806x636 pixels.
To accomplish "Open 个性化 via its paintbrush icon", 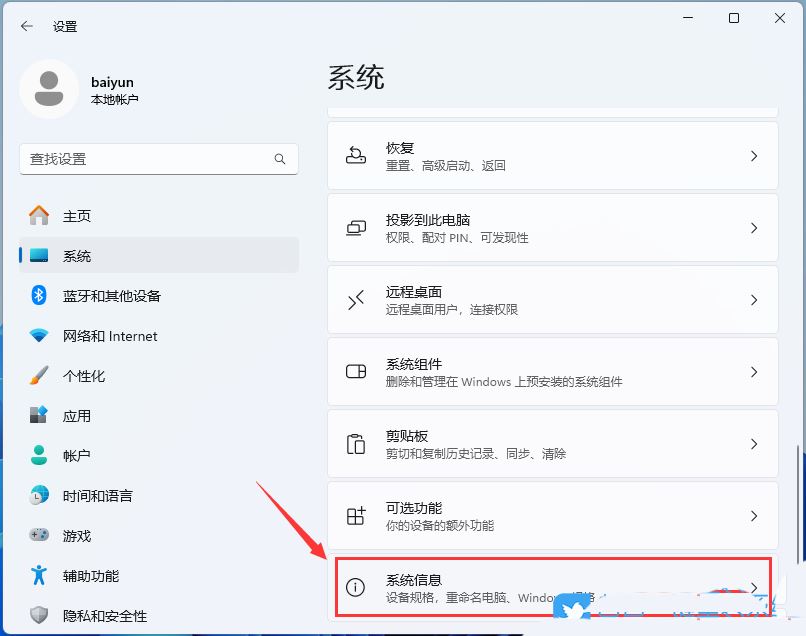I will 37,376.
